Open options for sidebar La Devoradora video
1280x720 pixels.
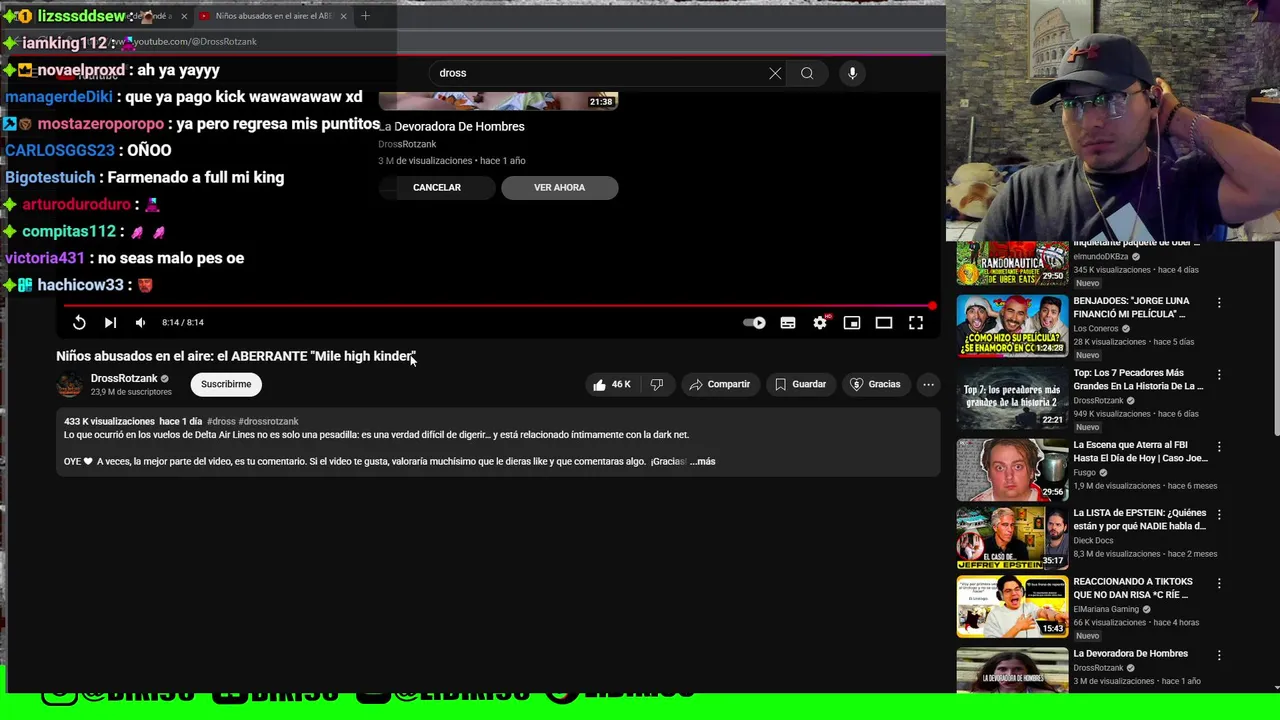[1219, 655]
